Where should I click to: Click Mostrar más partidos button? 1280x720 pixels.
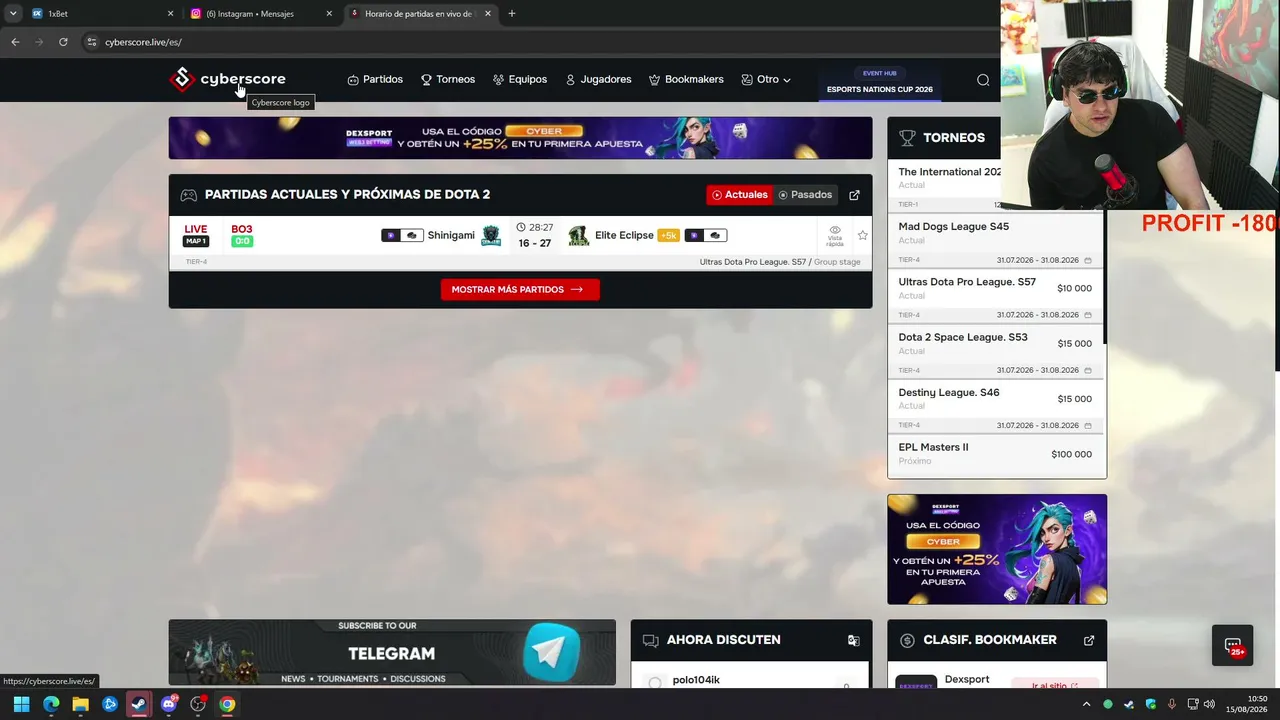click(520, 289)
